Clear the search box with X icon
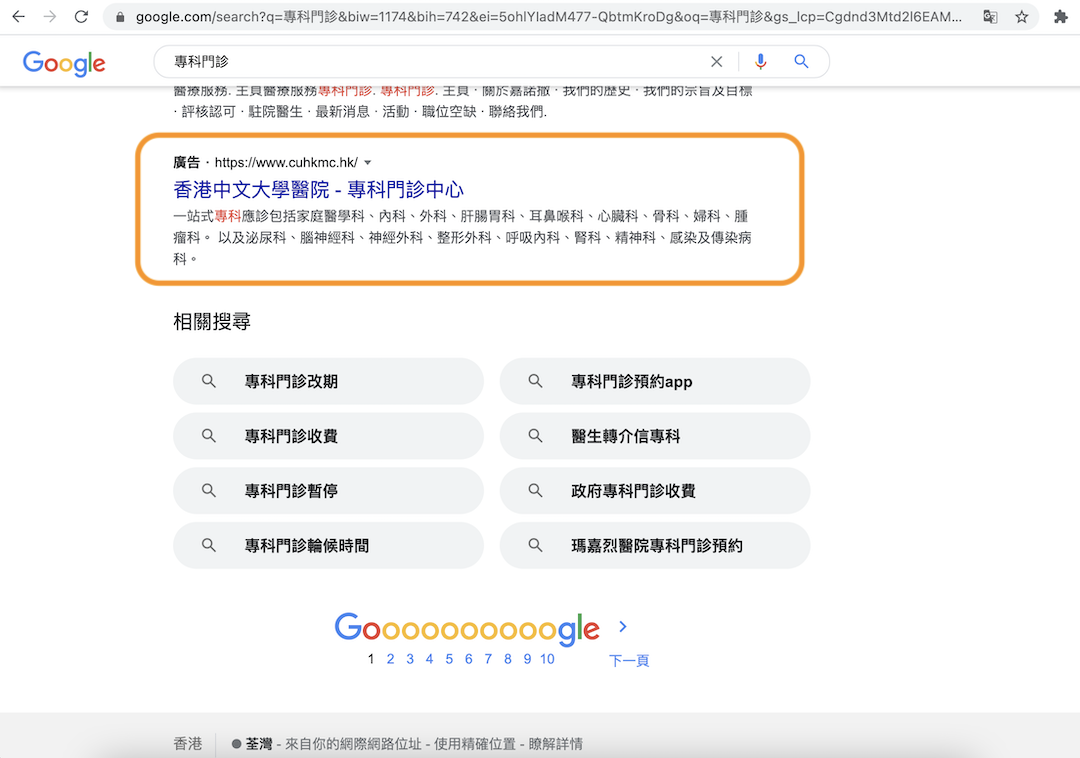Viewport: 1080px width, 758px height. [x=716, y=62]
